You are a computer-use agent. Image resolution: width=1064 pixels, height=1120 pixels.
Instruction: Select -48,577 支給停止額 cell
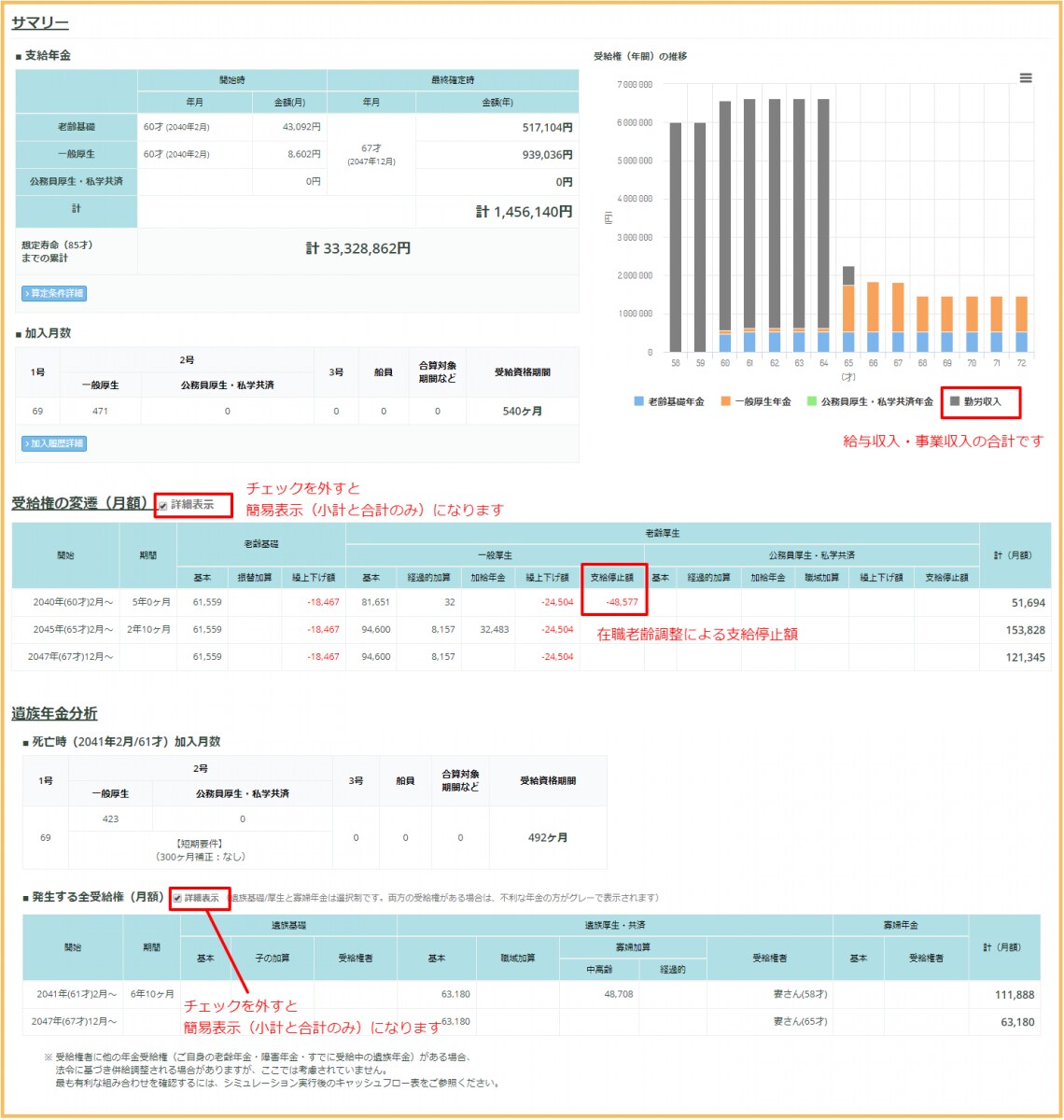[x=622, y=602]
